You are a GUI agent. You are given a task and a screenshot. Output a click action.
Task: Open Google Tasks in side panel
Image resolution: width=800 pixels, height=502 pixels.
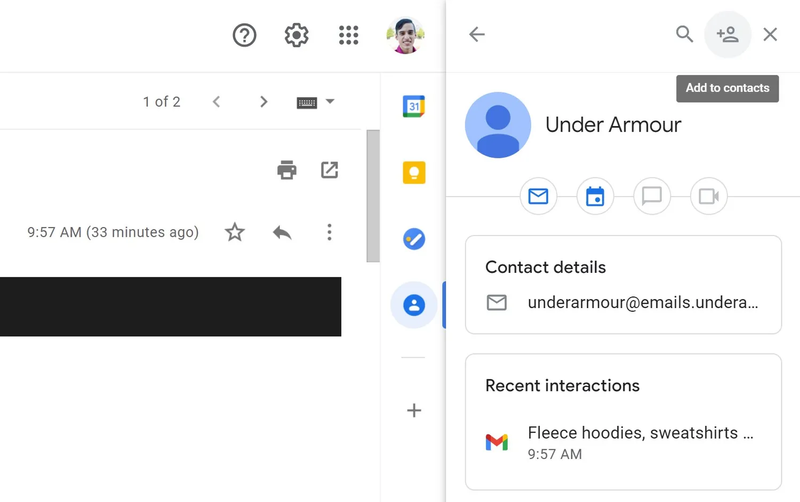coord(414,239)
